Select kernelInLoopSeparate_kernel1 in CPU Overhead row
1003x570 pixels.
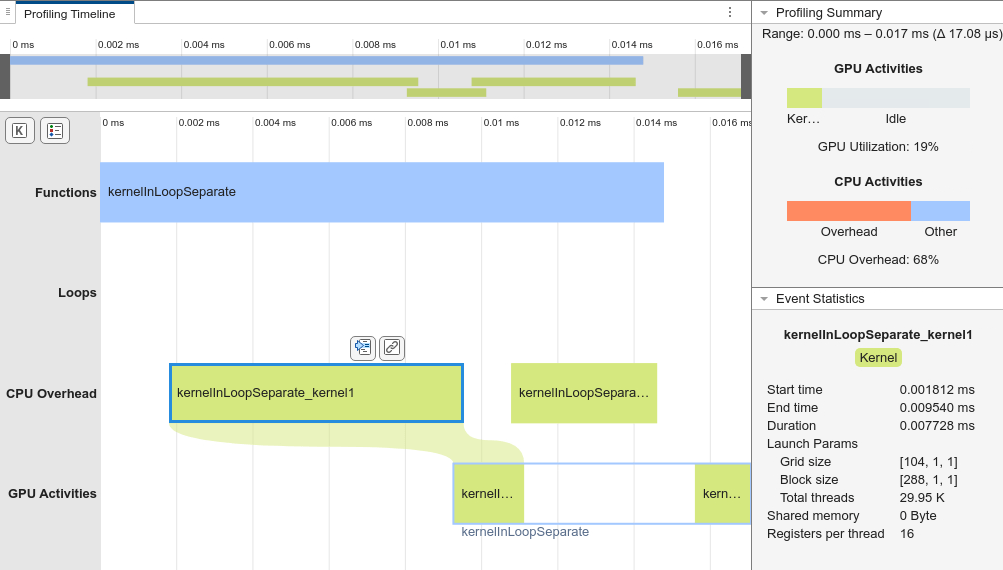point(316,393)
